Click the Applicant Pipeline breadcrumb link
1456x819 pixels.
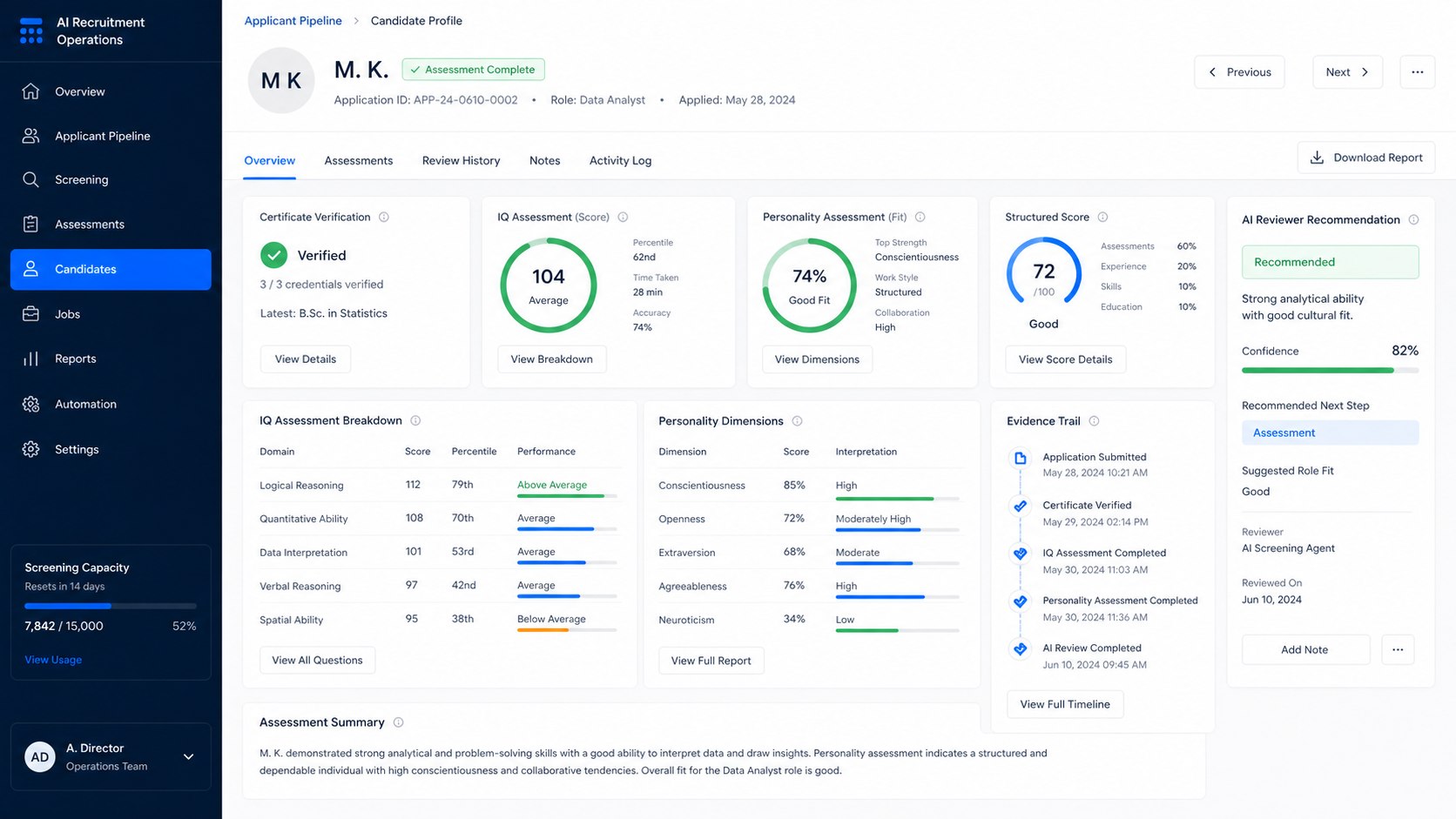293,21
